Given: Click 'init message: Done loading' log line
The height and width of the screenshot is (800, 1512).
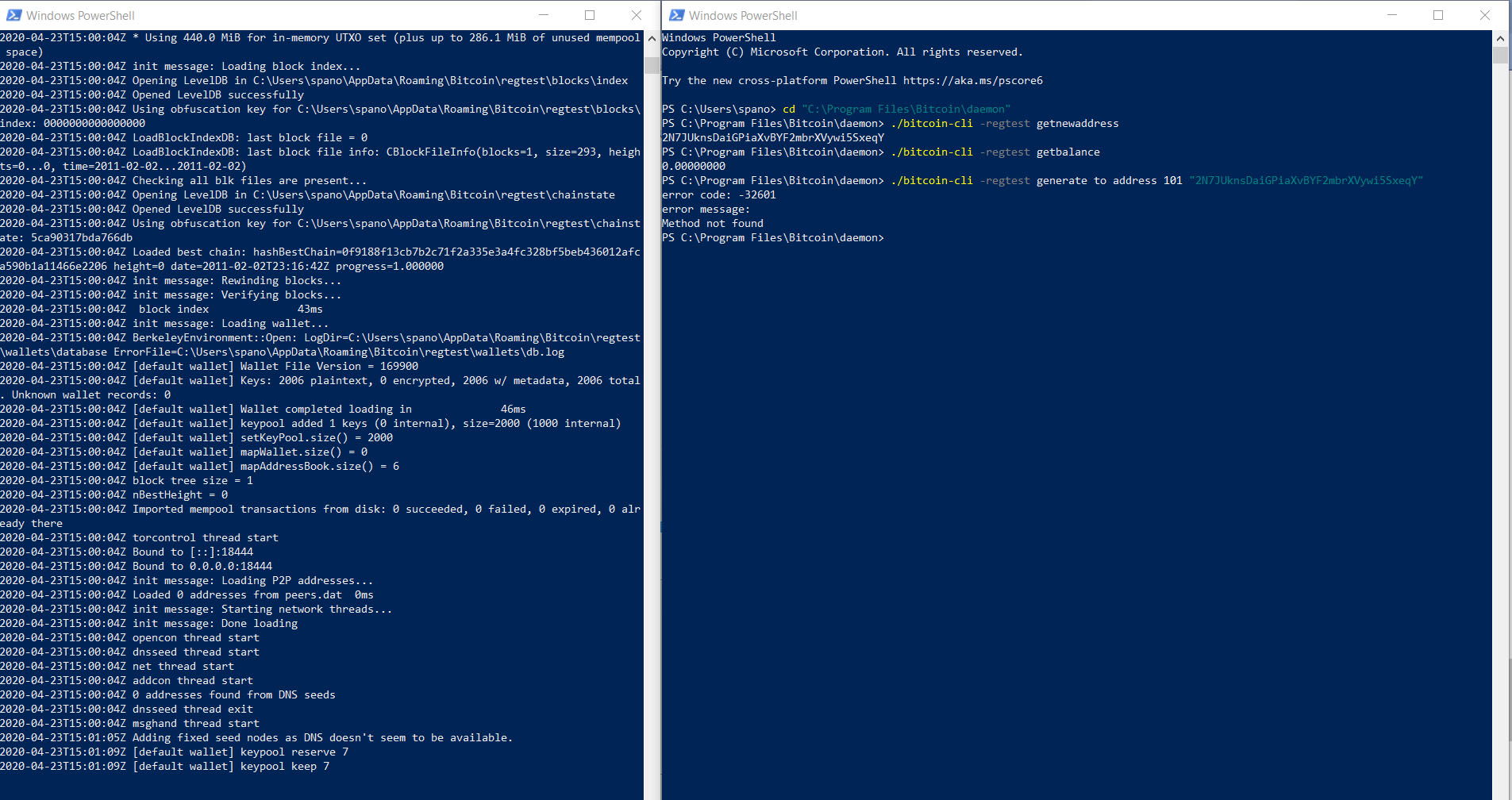Looking at the screenshot, I should click(149, 623).
